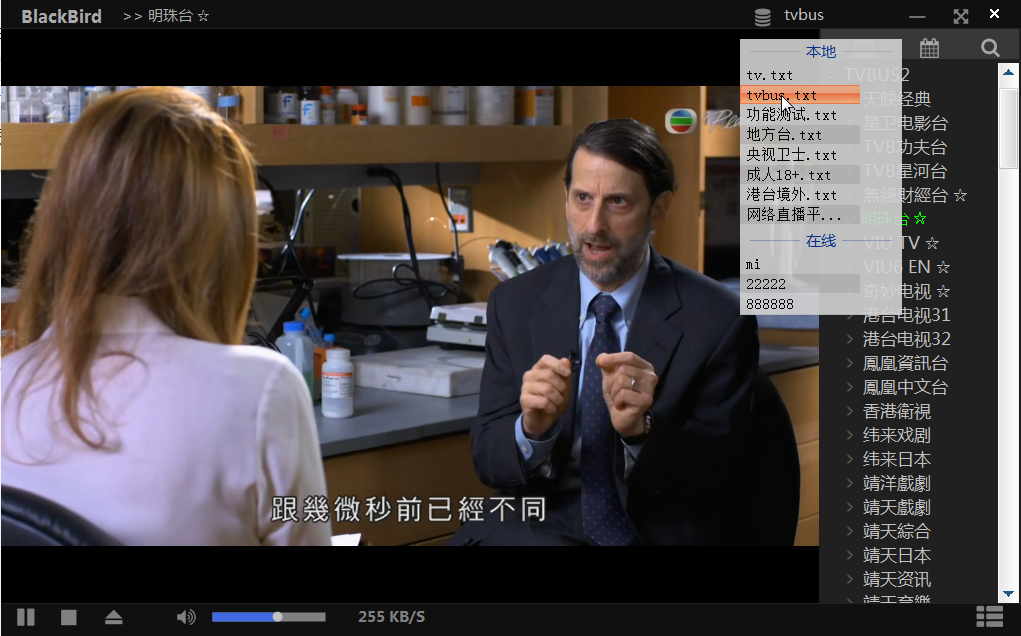Open the playlist source database icon
The image size is (1021, 636).
coord(762,16)
